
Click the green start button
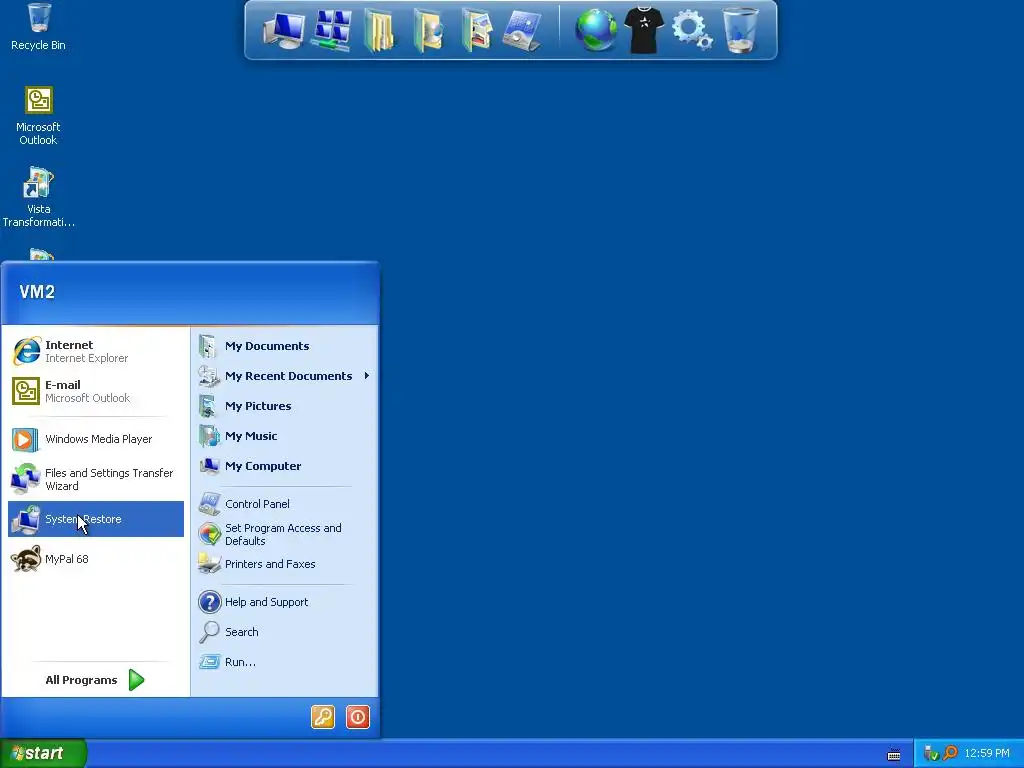point(43,754)
